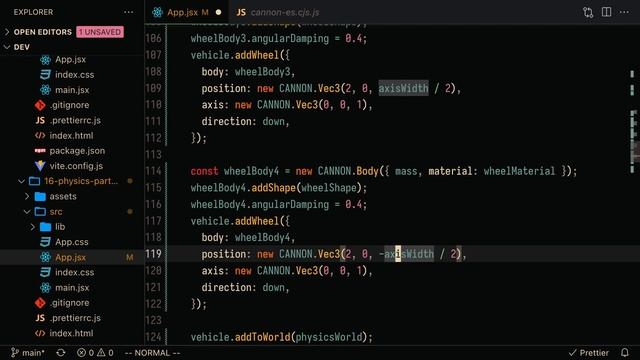This screenshot has height=360, width=640.
Task: Click the HTML icon beside the first index.html
Action: (x=40, y=136)
